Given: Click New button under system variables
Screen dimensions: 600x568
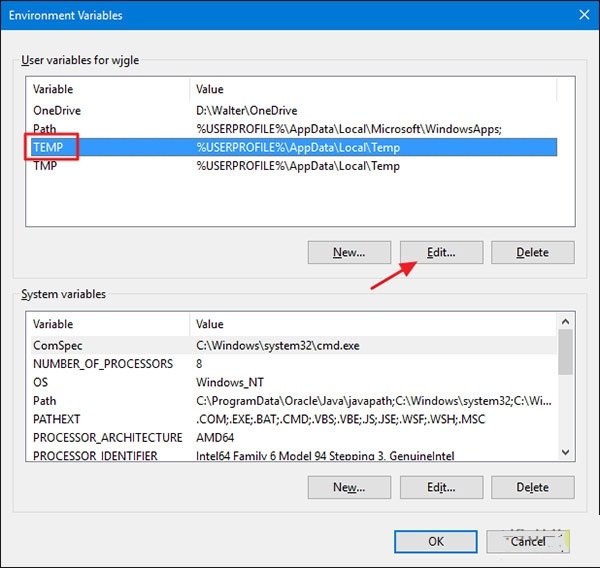Looking at the screenshot, I should pos(349,487).
